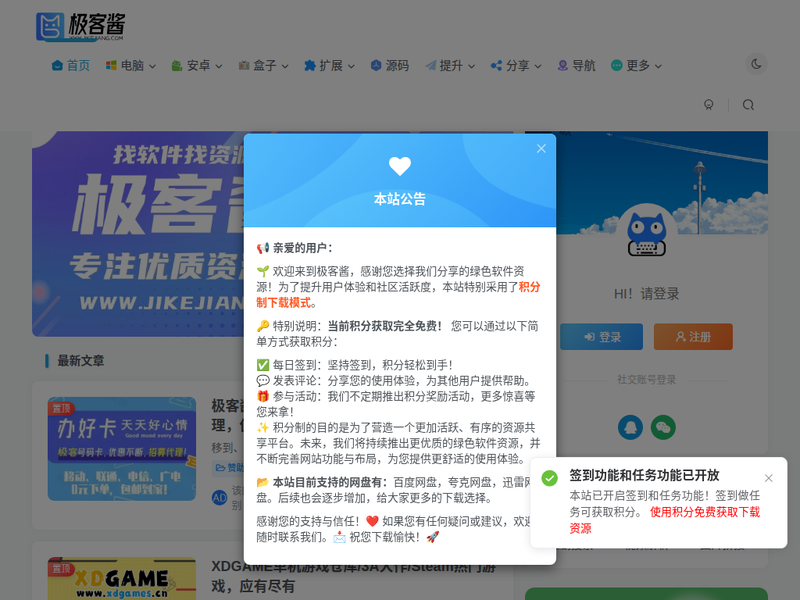Log in with QQ icon
Image resolution: width=800 pixels, height=600 pixels.
[631, 427]
